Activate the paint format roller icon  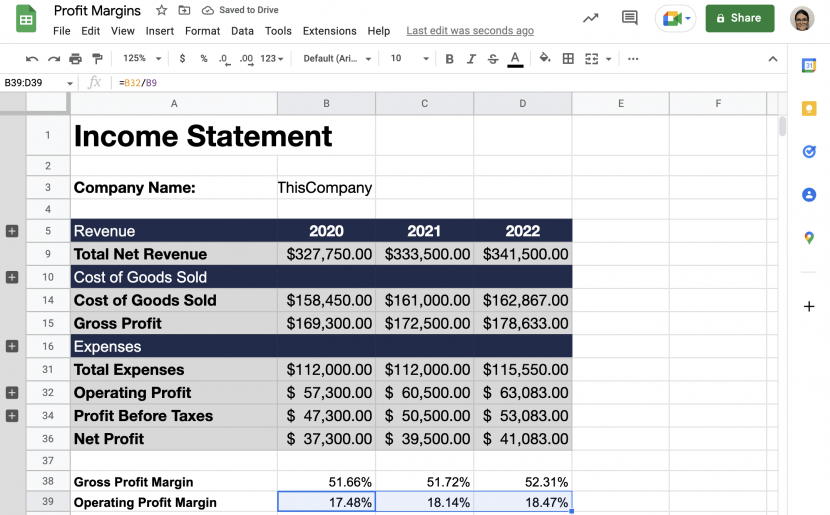tap(97, 59)
